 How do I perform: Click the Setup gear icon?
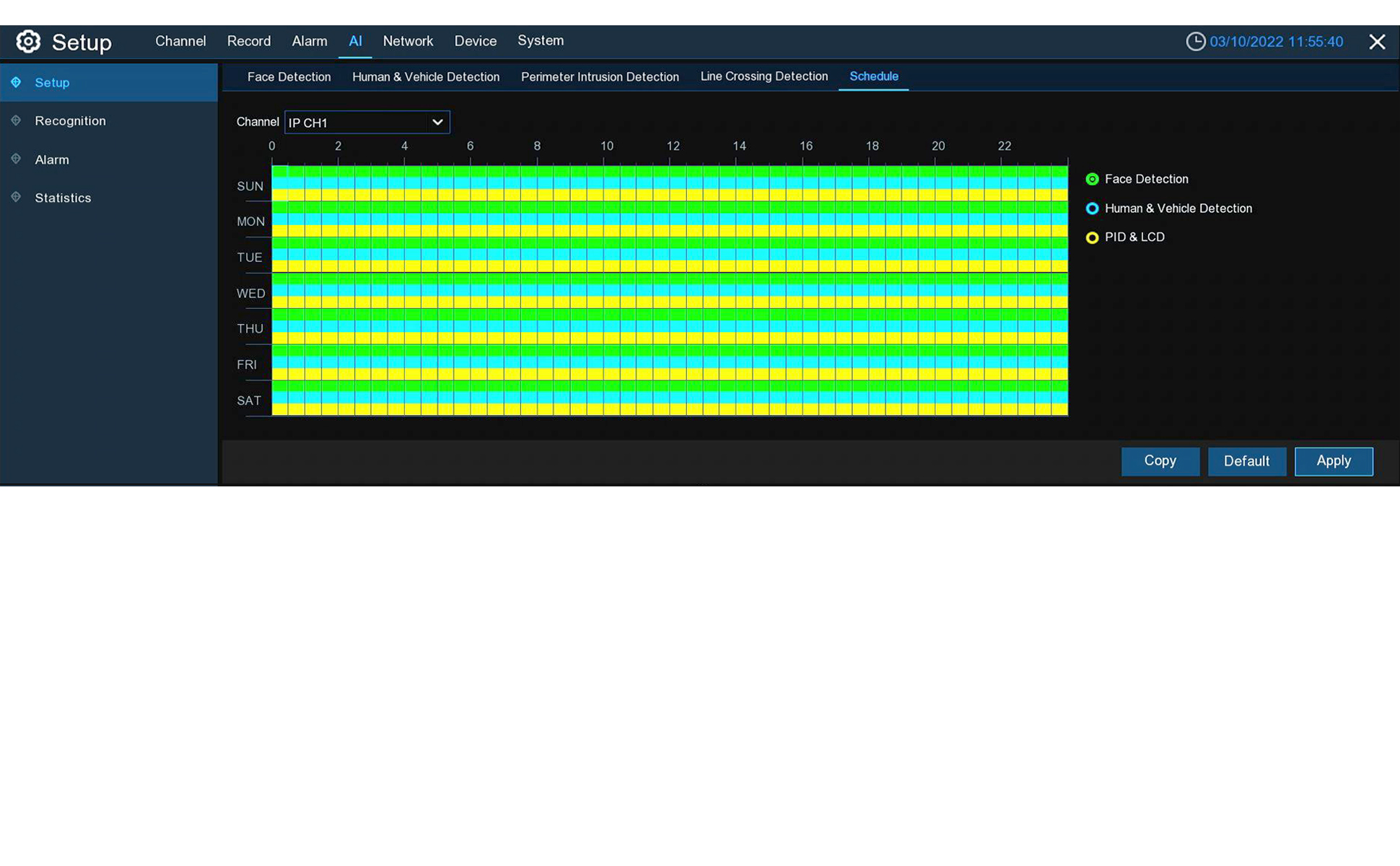click(28, 42)
